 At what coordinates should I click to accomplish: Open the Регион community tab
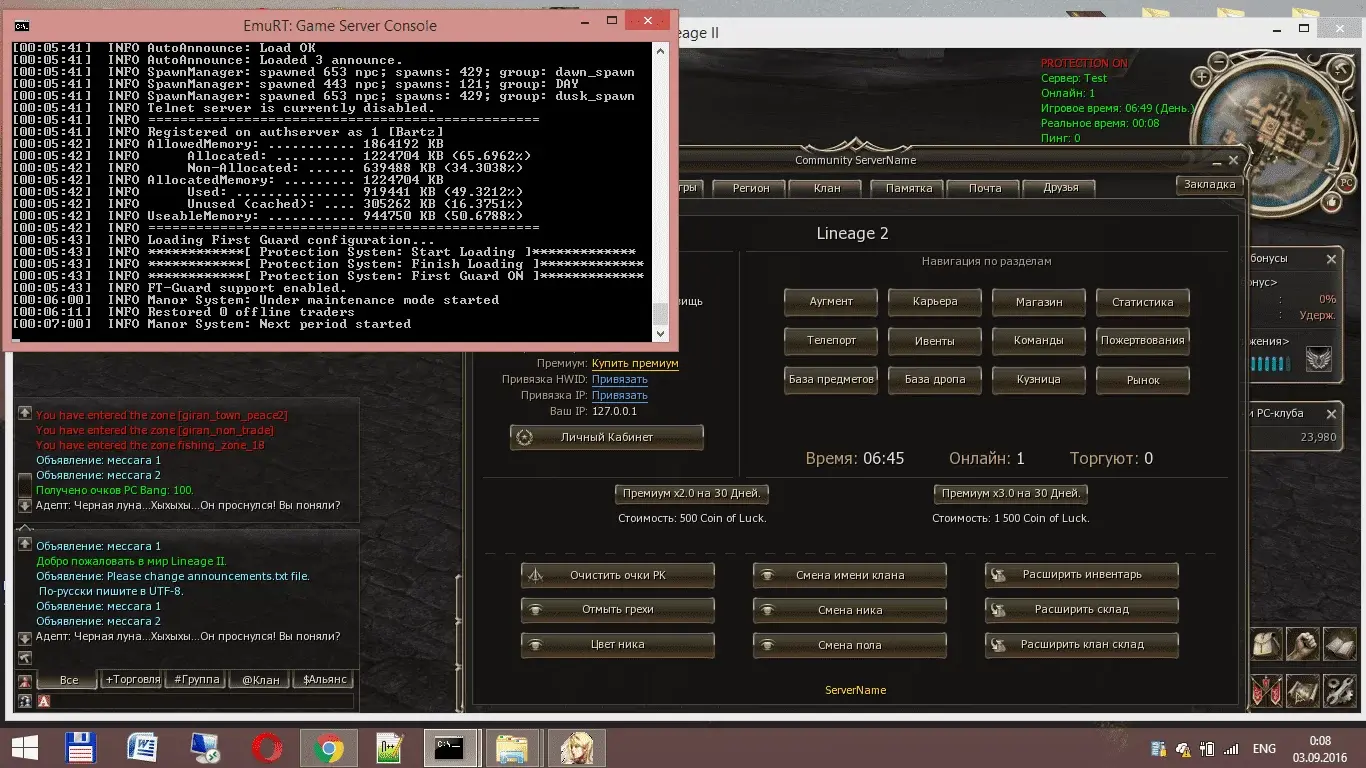pos(751,188)
